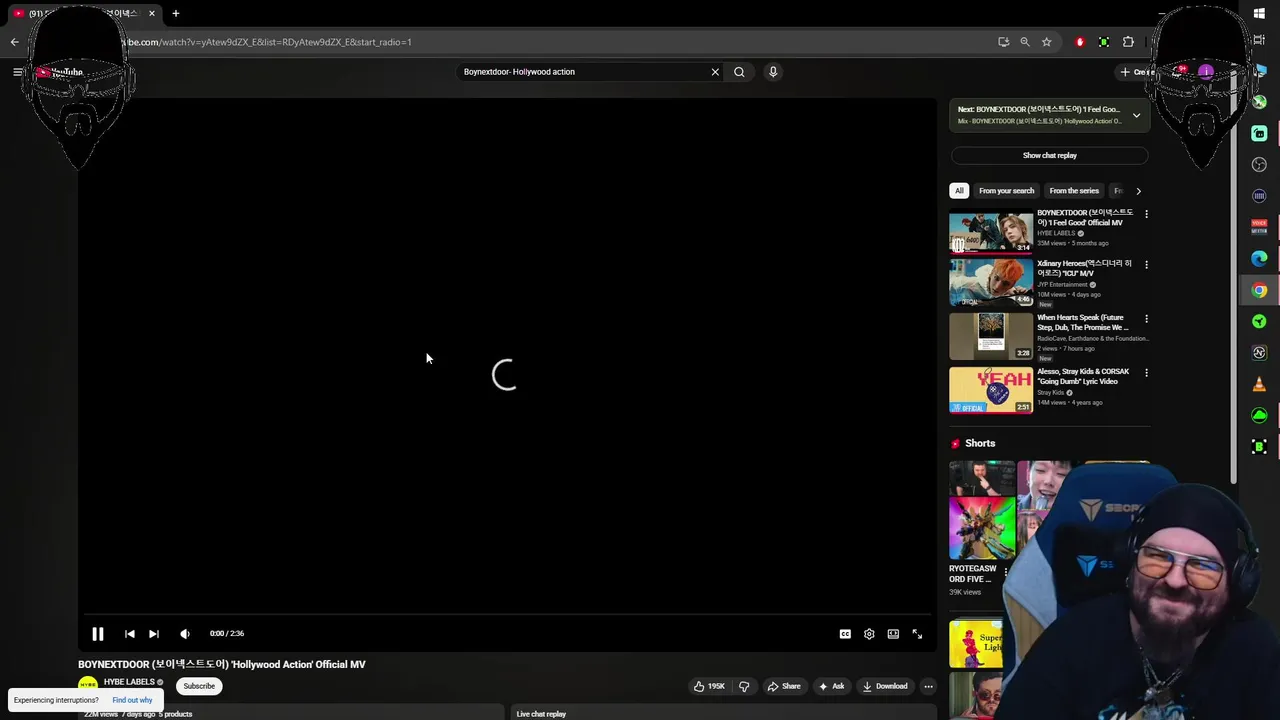Click the video progress bar
The image size is (1280, 720).
(506, 616)
